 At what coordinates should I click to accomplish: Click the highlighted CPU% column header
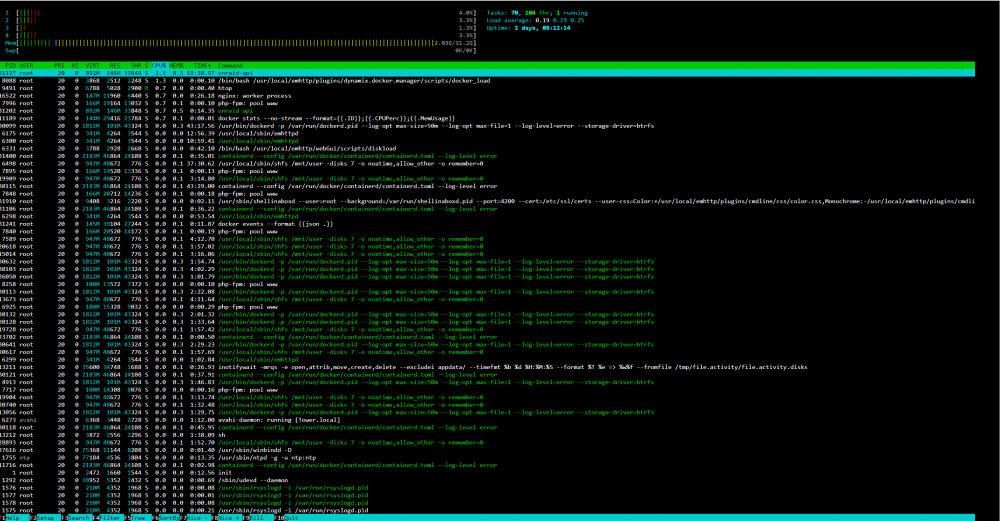159,66
